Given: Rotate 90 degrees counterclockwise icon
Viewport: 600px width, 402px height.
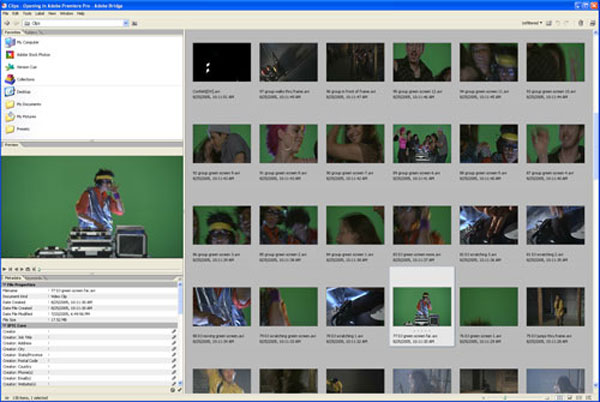Looking at the screenshot, I should [x=558, y=23].
